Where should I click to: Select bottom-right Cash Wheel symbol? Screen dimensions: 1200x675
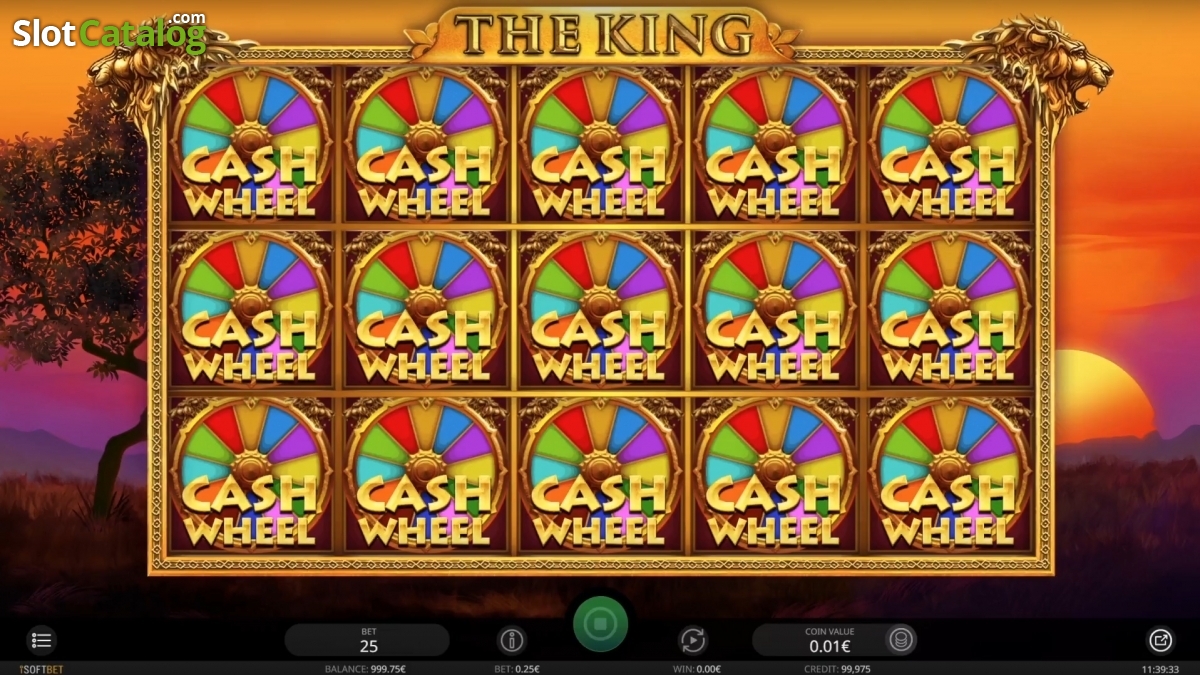pos(948,474)
